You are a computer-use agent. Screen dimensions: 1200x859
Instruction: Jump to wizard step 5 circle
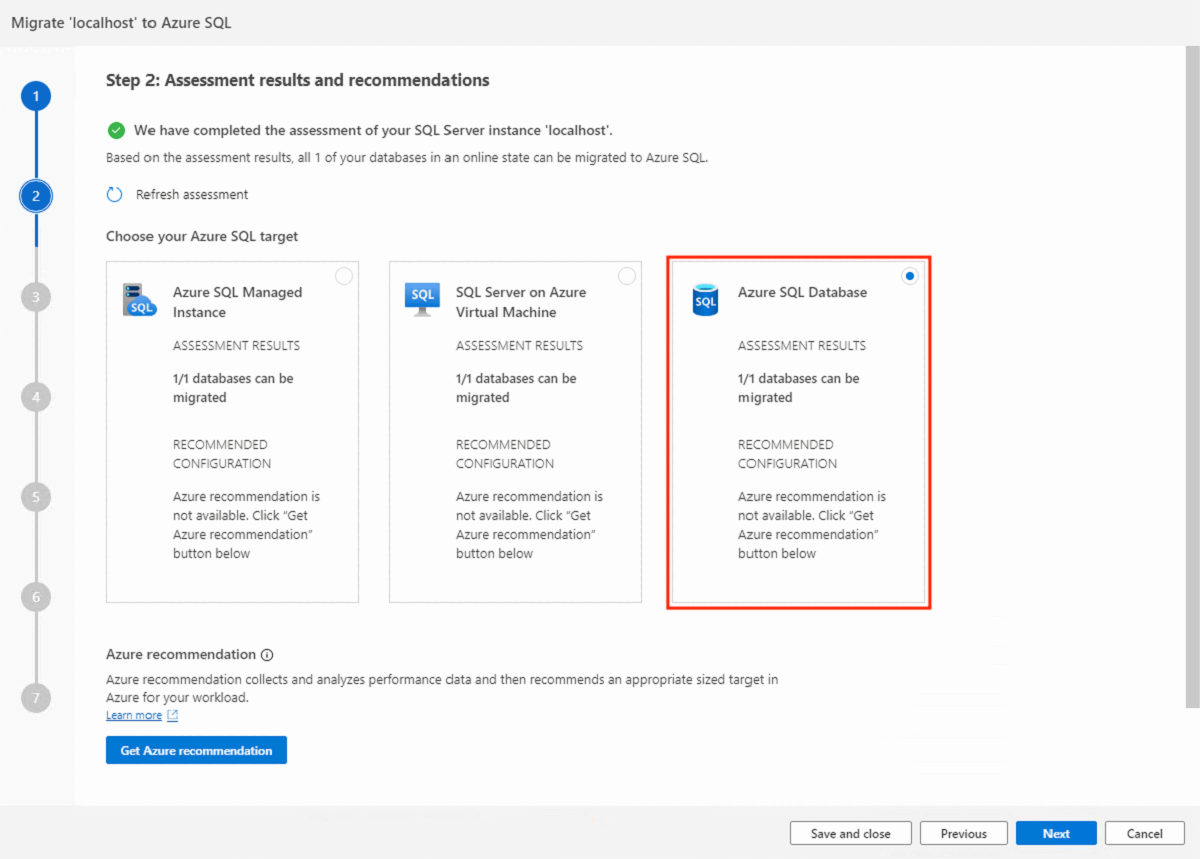point(36,497)
